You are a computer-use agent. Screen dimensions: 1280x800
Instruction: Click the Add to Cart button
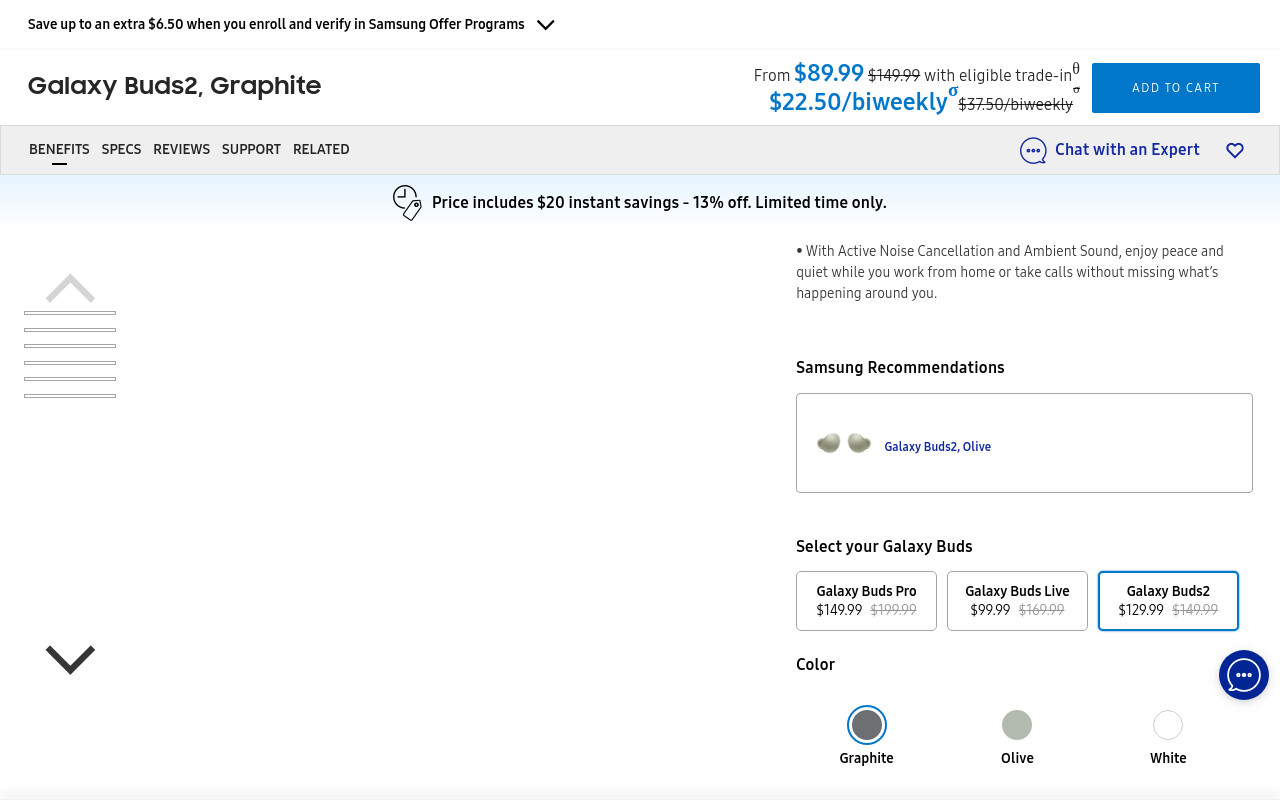[1176, 88]
